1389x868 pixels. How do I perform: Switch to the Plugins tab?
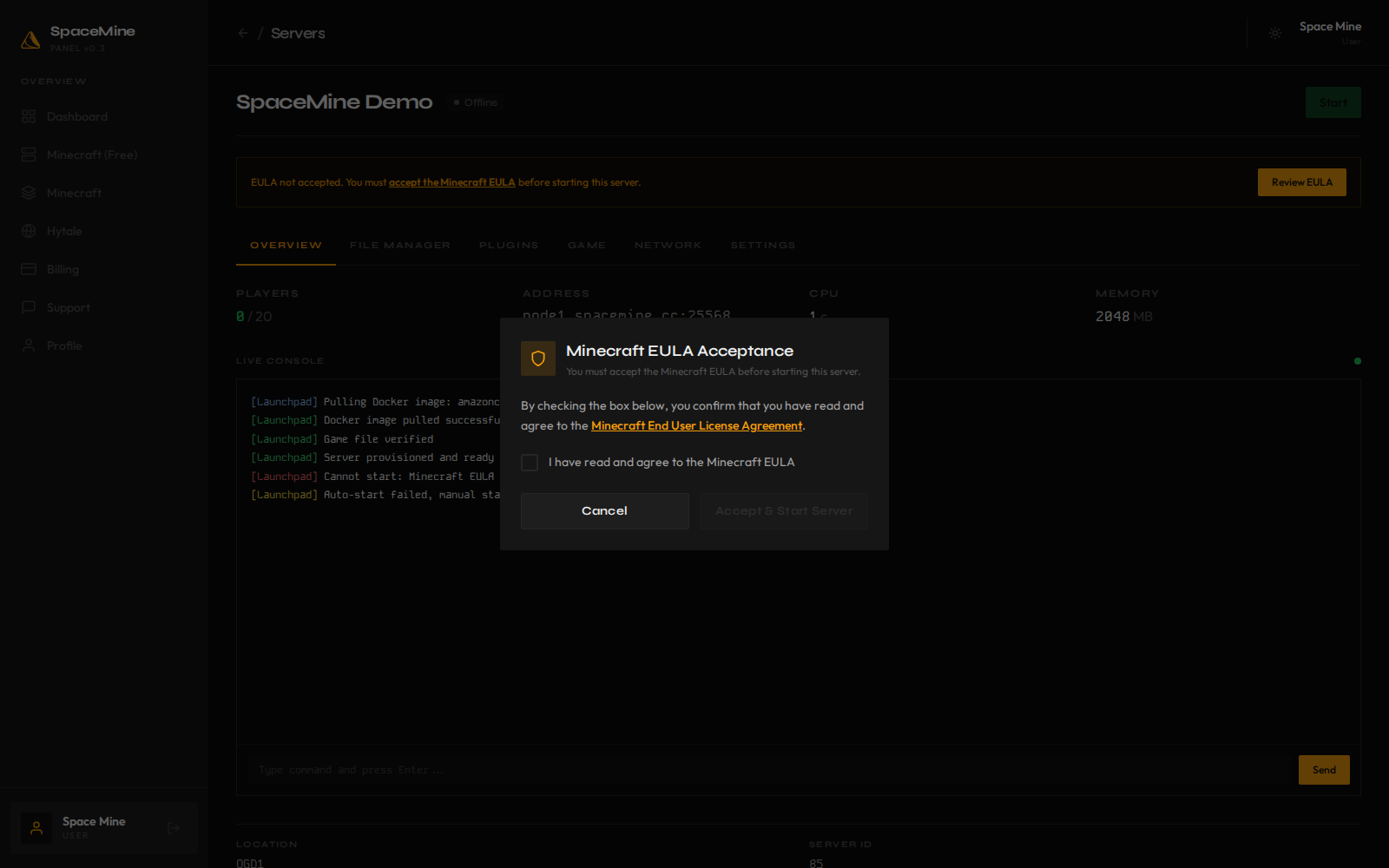pos(509,246)
